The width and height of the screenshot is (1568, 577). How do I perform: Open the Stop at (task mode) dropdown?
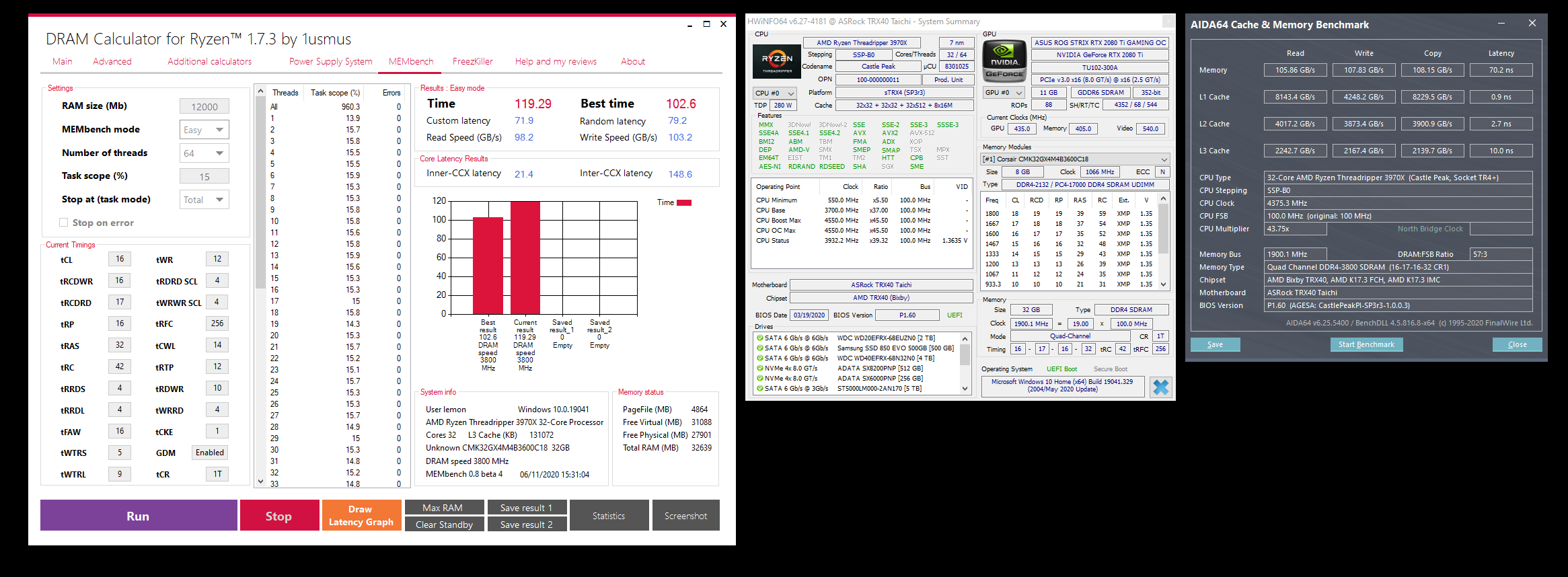click(x=204, y=200)
